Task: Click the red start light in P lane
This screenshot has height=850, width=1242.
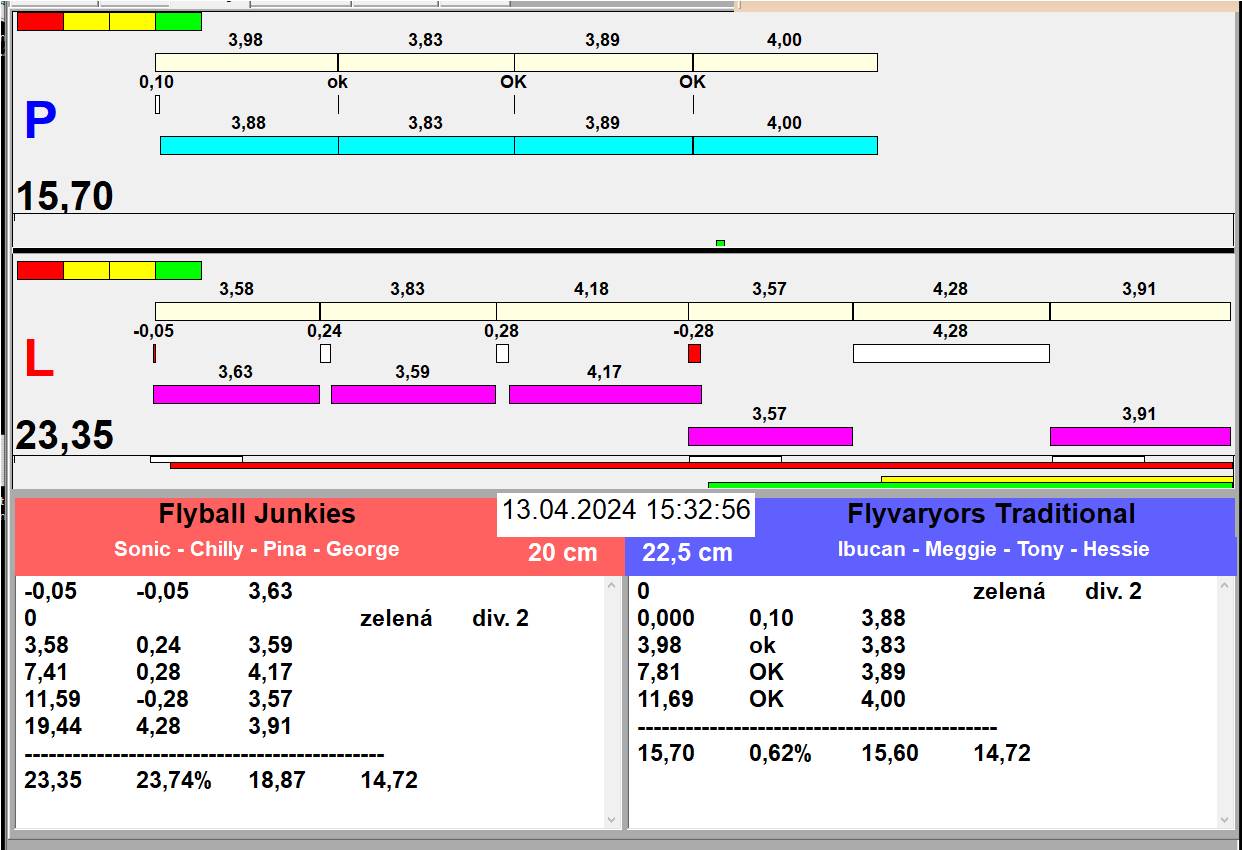Action: pyautogui.click(x=40, y=21)
